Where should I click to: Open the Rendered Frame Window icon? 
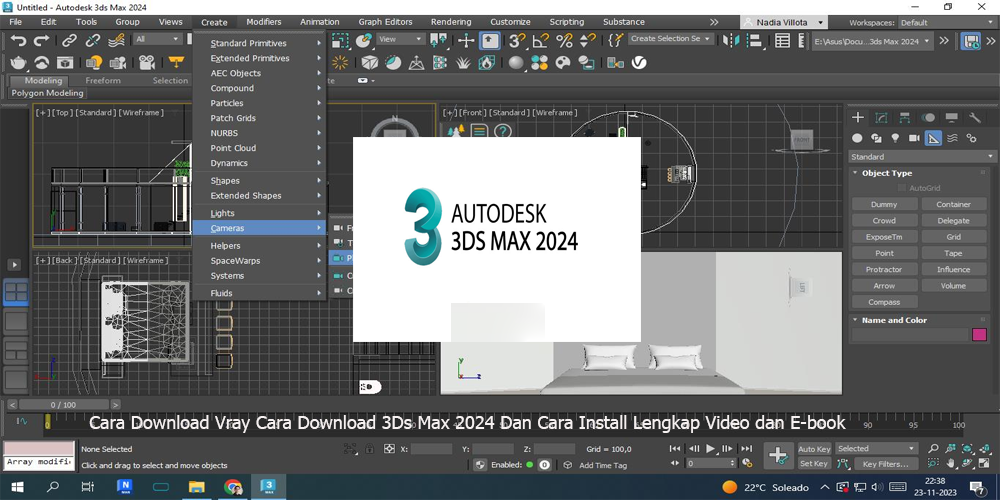64,62
